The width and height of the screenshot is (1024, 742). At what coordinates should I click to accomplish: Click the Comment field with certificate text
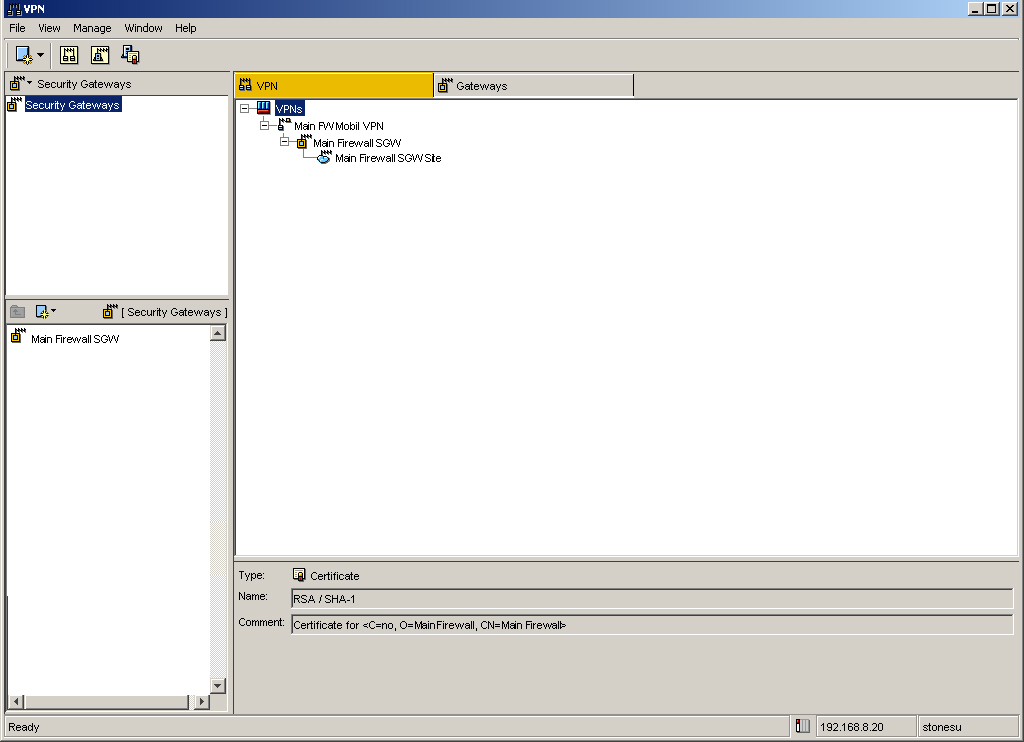(x=651, y=625)
